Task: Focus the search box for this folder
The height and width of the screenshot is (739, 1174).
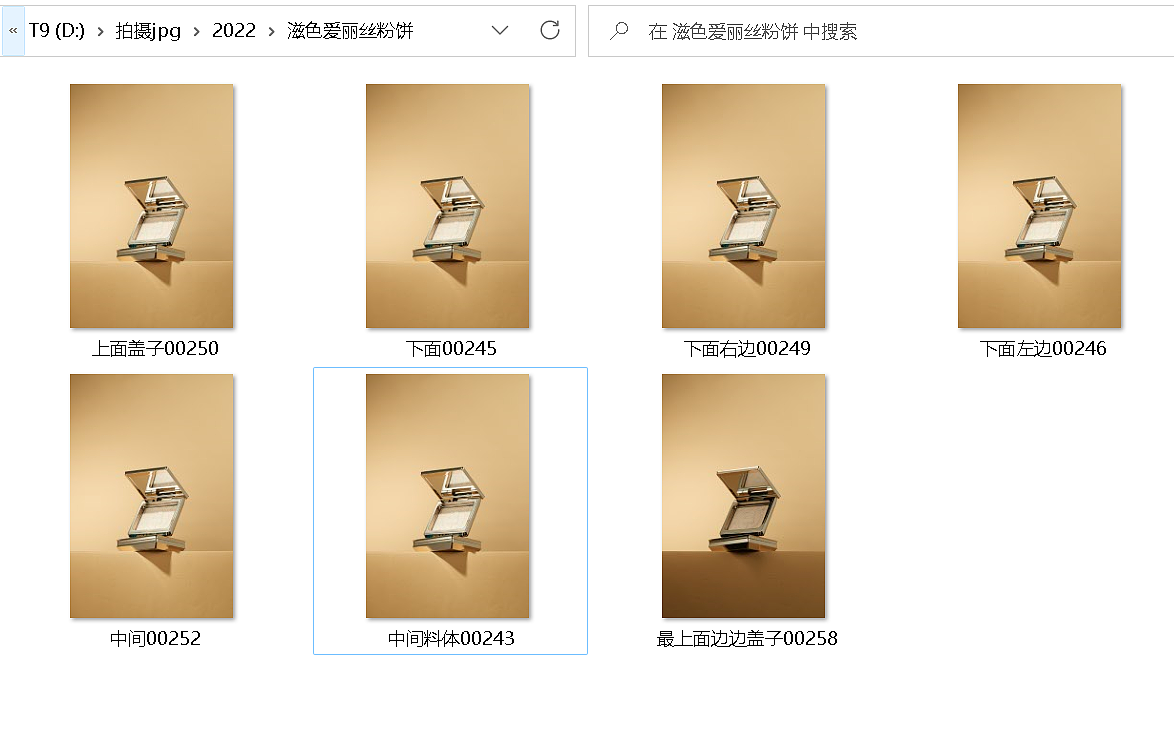Action: coord(881,31)
